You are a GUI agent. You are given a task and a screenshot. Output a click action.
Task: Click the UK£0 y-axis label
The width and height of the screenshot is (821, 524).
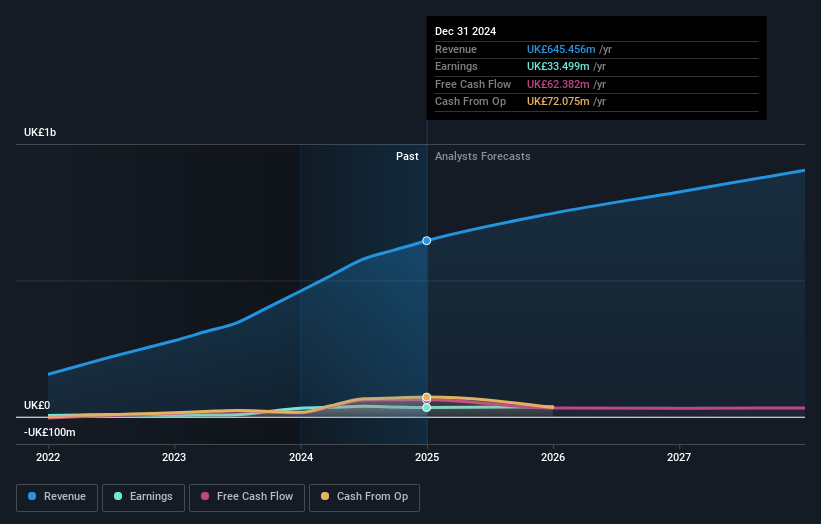[37, 405]
